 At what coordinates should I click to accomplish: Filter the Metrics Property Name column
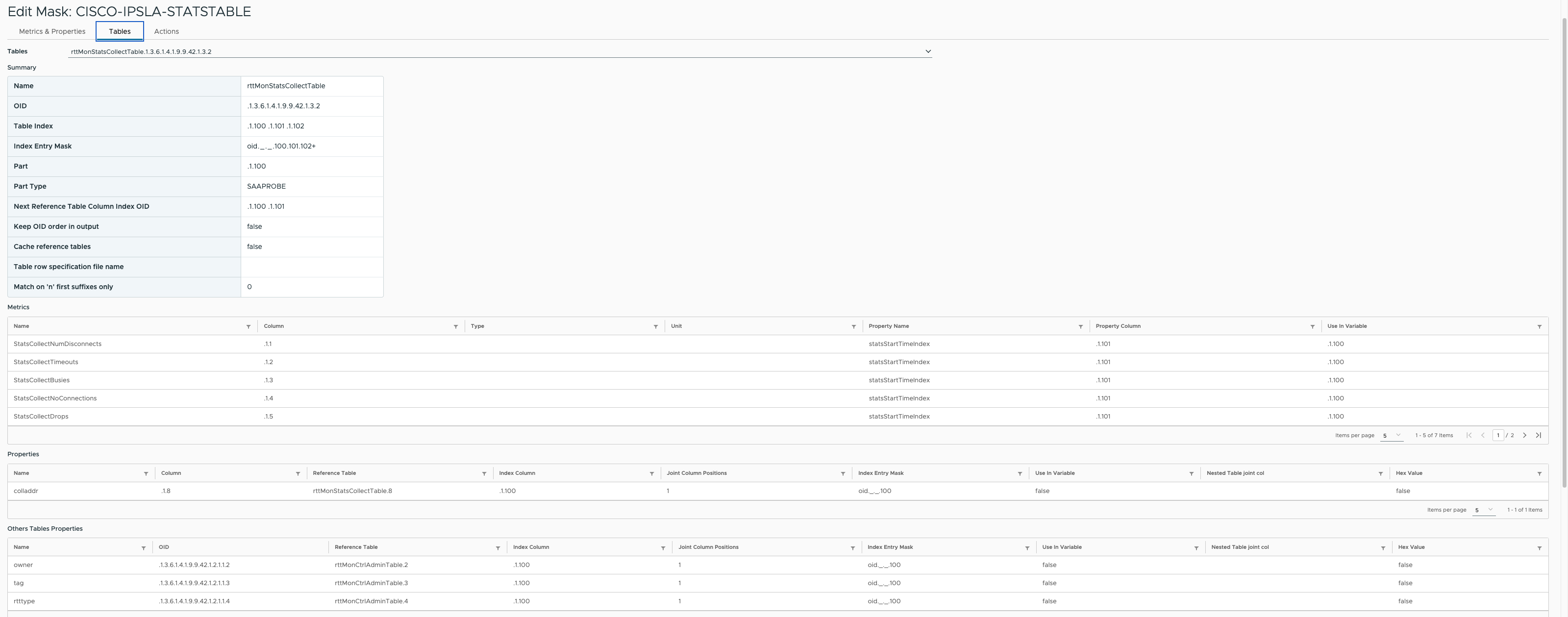coord(1080,327)
